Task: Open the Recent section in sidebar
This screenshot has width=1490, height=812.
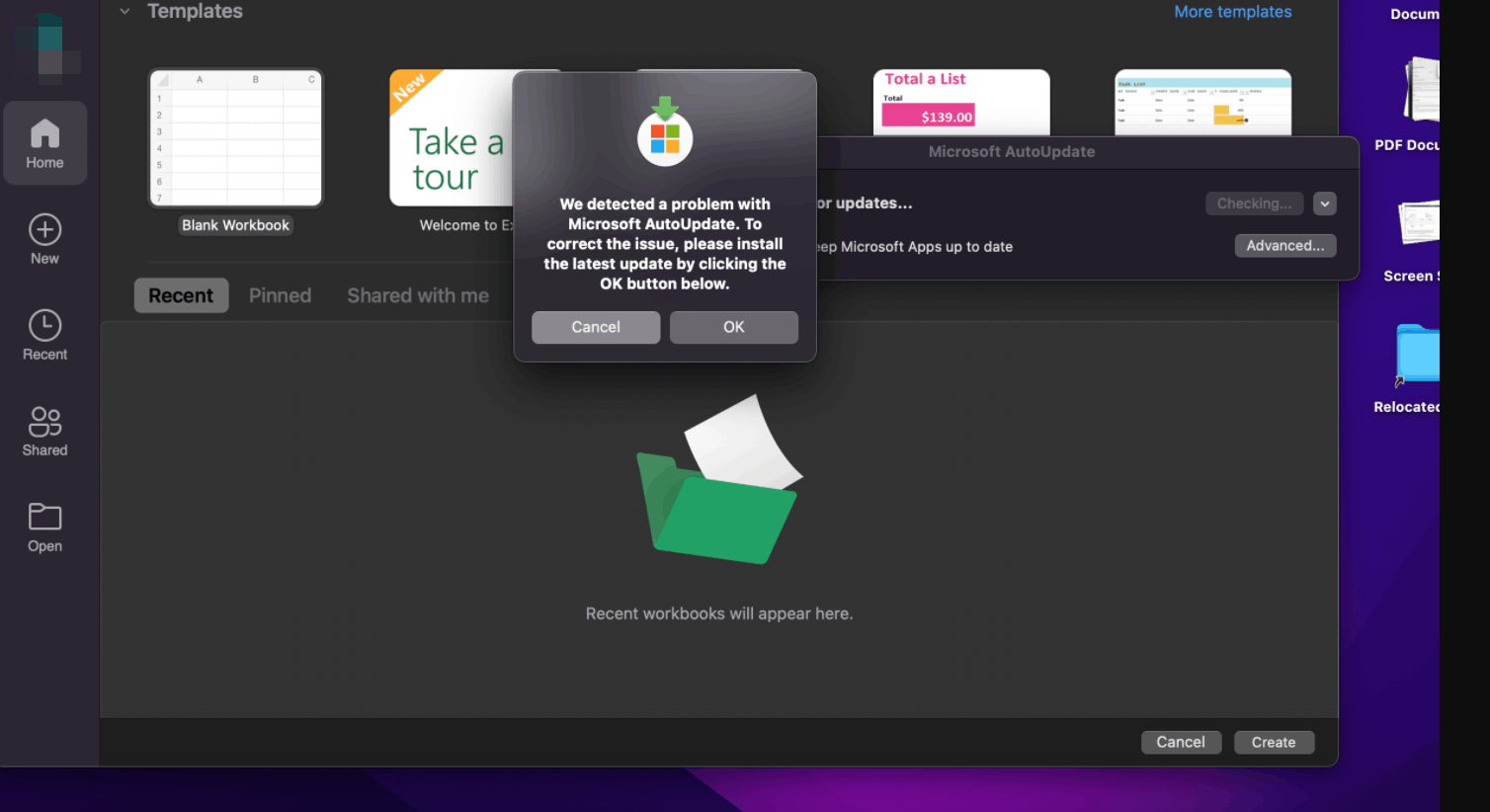Action: coord(44,336)
